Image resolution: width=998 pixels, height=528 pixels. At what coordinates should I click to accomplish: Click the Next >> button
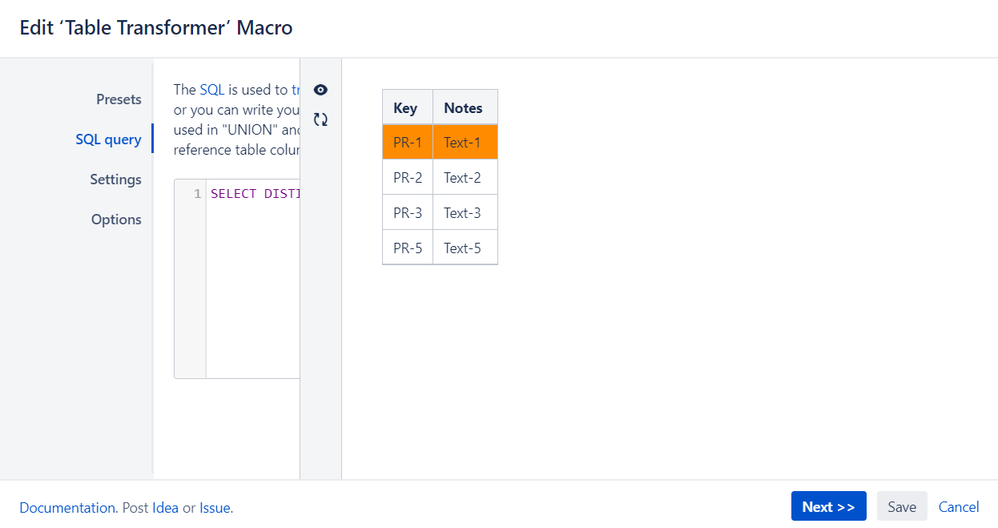tap(829, 506)
